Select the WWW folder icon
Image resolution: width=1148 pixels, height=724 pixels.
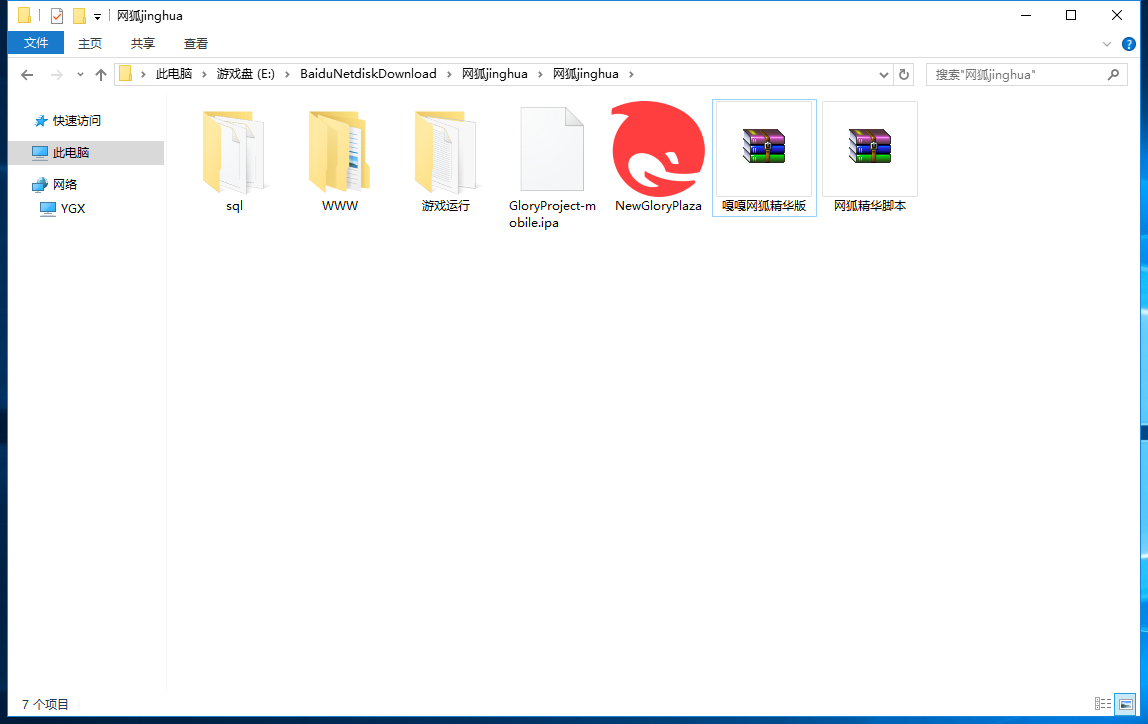click(340, 152)
